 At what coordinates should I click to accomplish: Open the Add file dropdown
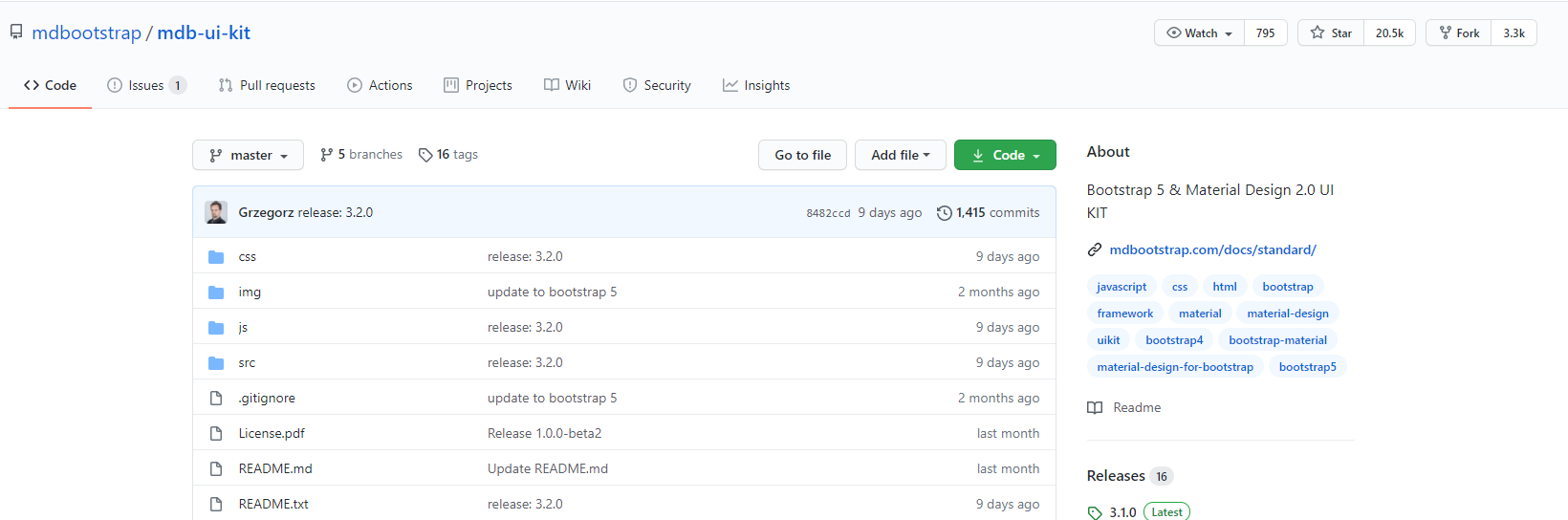(x=900, y=155)
